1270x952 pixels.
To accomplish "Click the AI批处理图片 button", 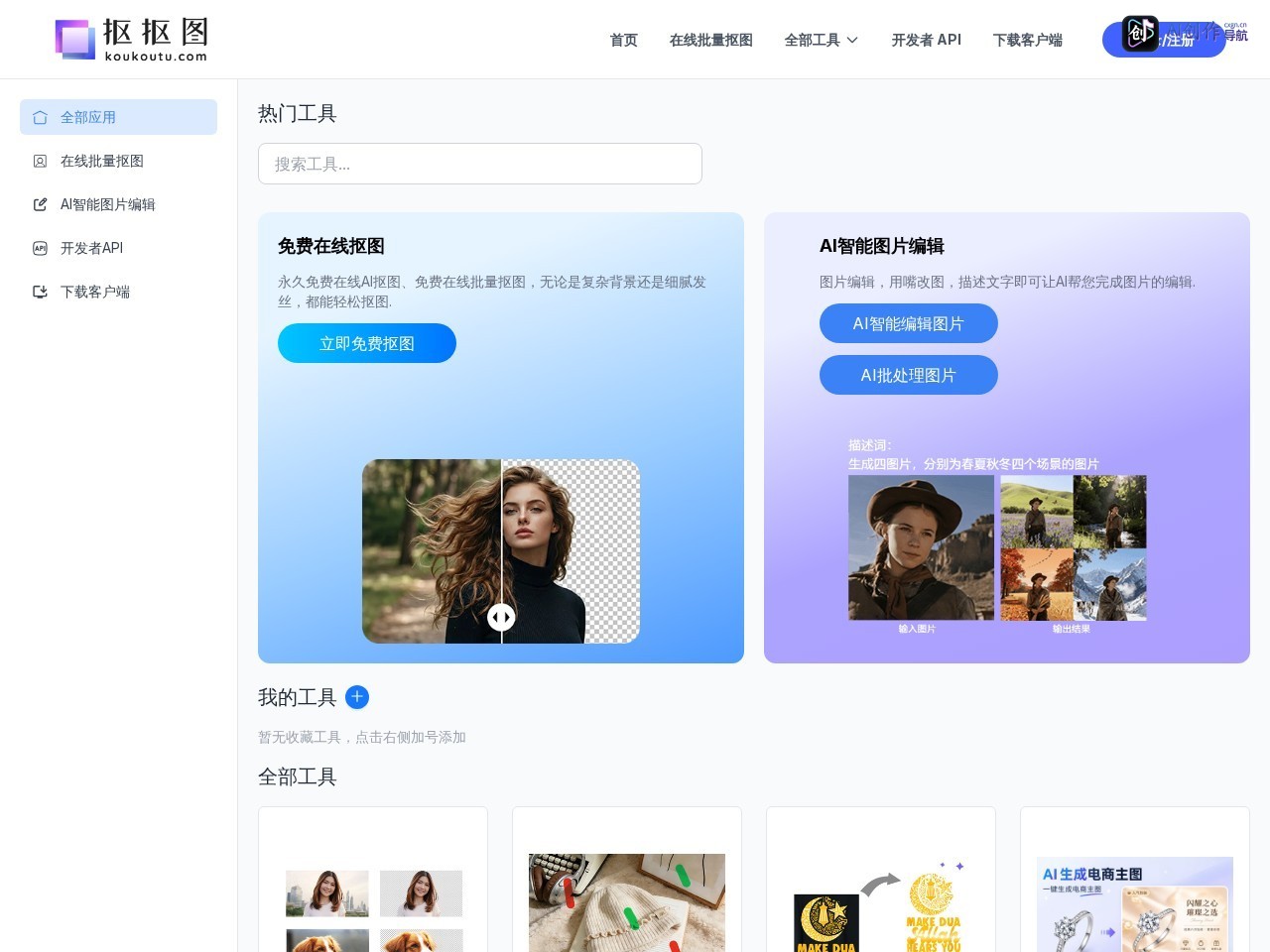I will pyautogui.click(x=909, y=375).
